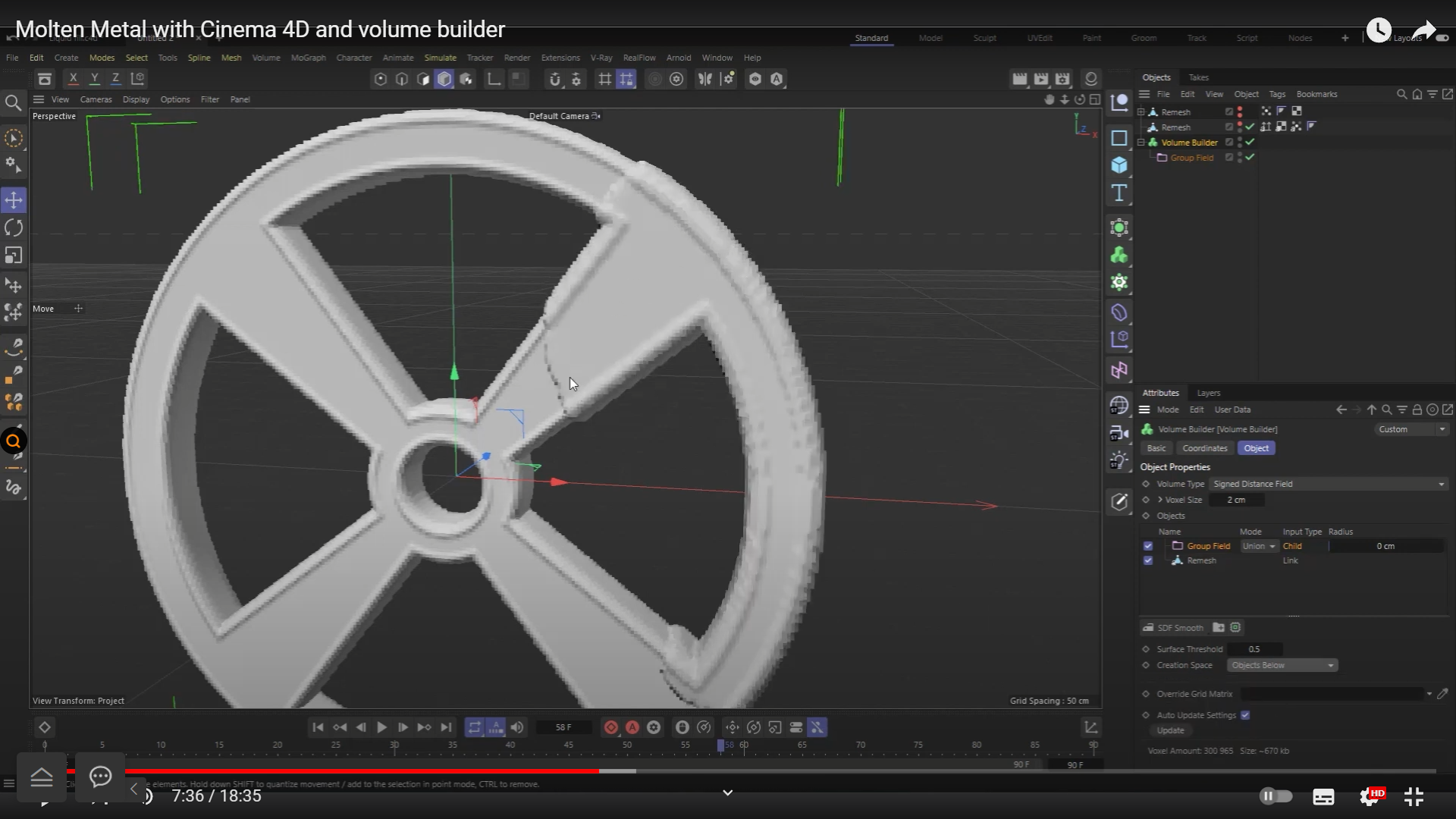Toggle Volume Builder green enable checkmark
This screenshot has width=1456, height=819.
[x=1250, y=142]
